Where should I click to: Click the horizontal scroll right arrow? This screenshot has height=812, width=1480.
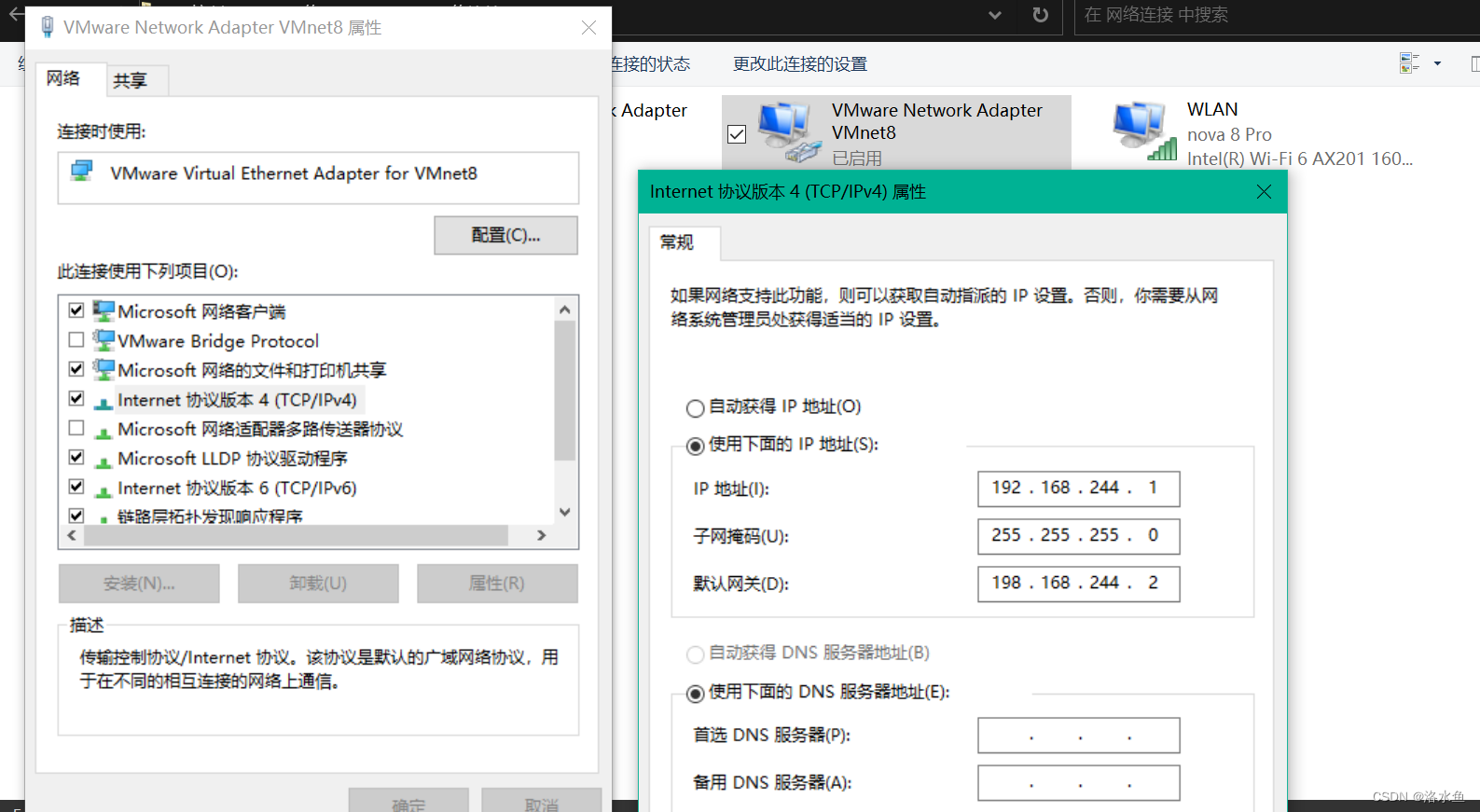coord(541,535)
